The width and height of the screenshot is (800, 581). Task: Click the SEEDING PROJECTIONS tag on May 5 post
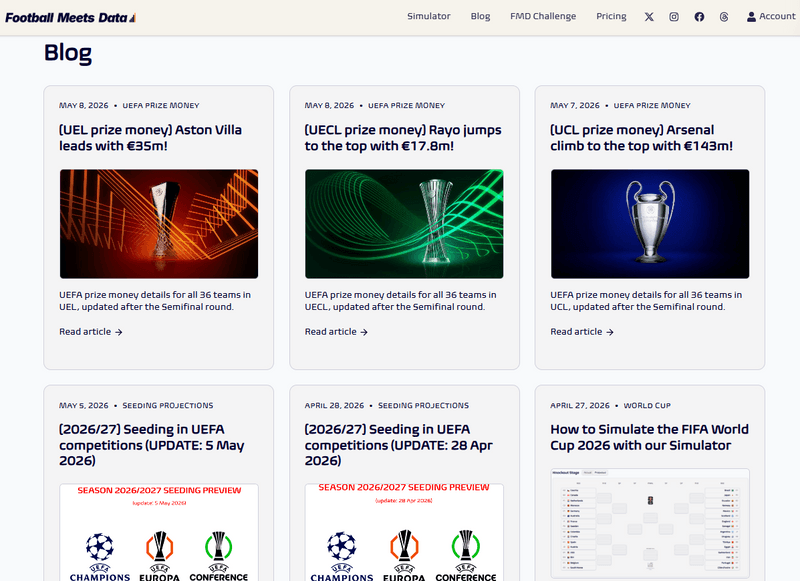[168, 406]
